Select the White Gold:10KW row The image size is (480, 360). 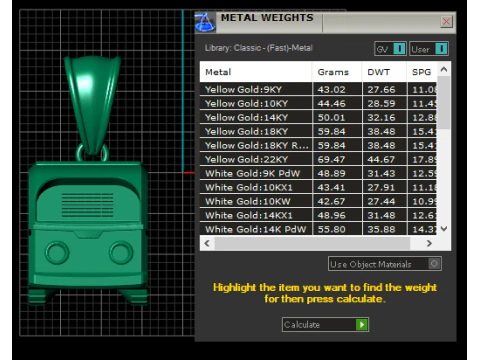[318, 201]
